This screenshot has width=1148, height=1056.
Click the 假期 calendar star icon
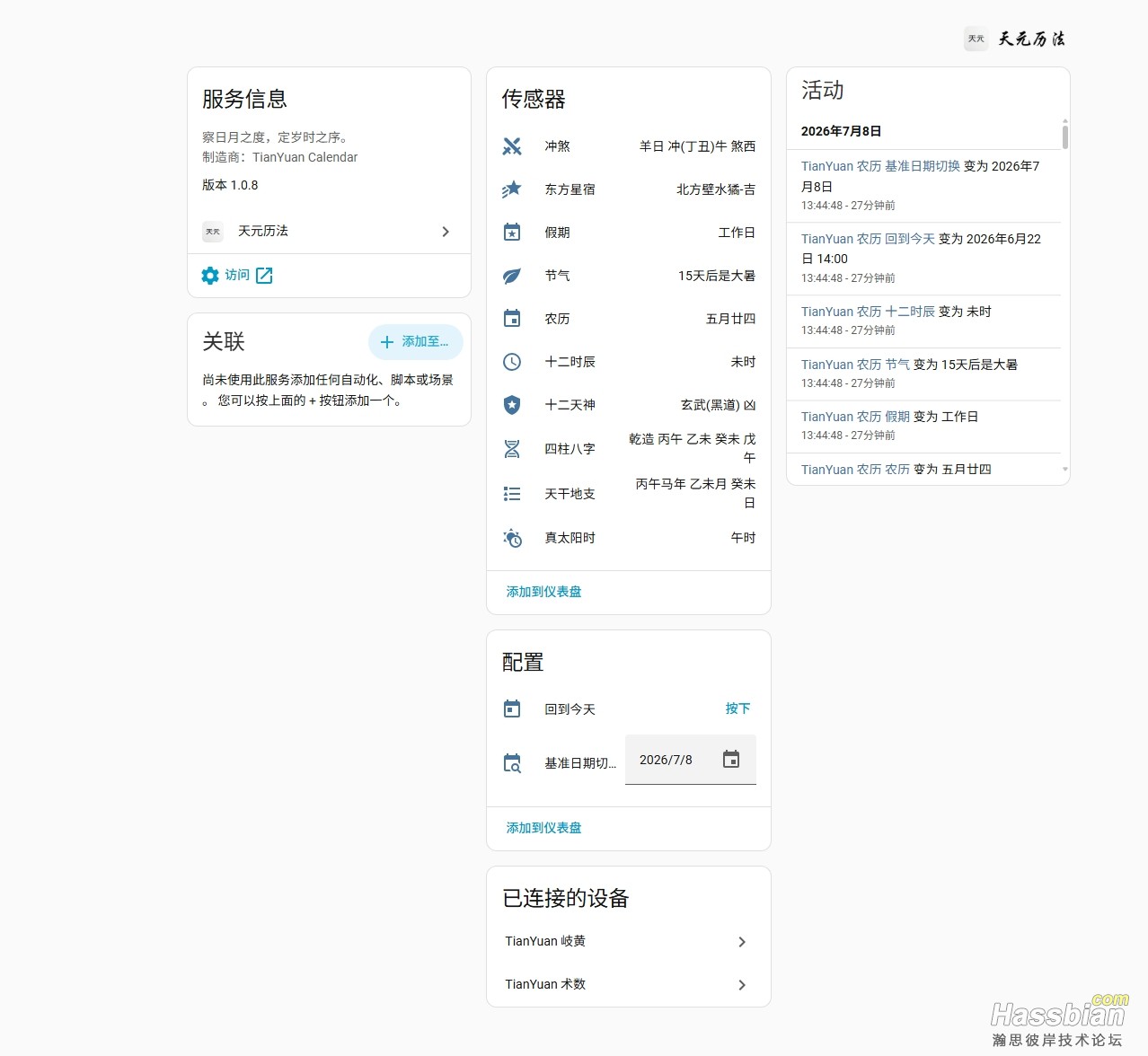(x=512, y=233)
